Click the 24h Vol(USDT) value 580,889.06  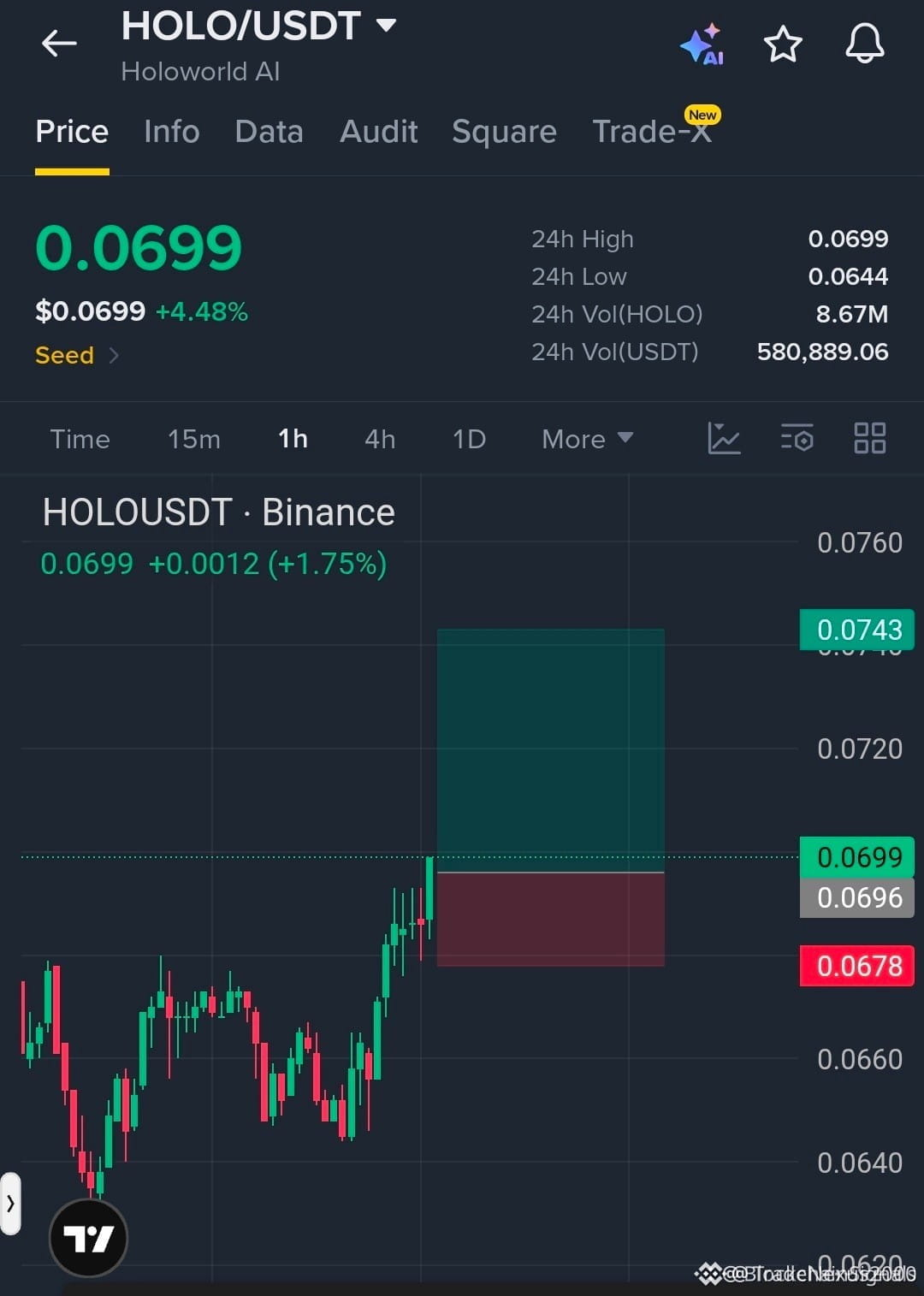pyautogui.click(x=822, y=352)
